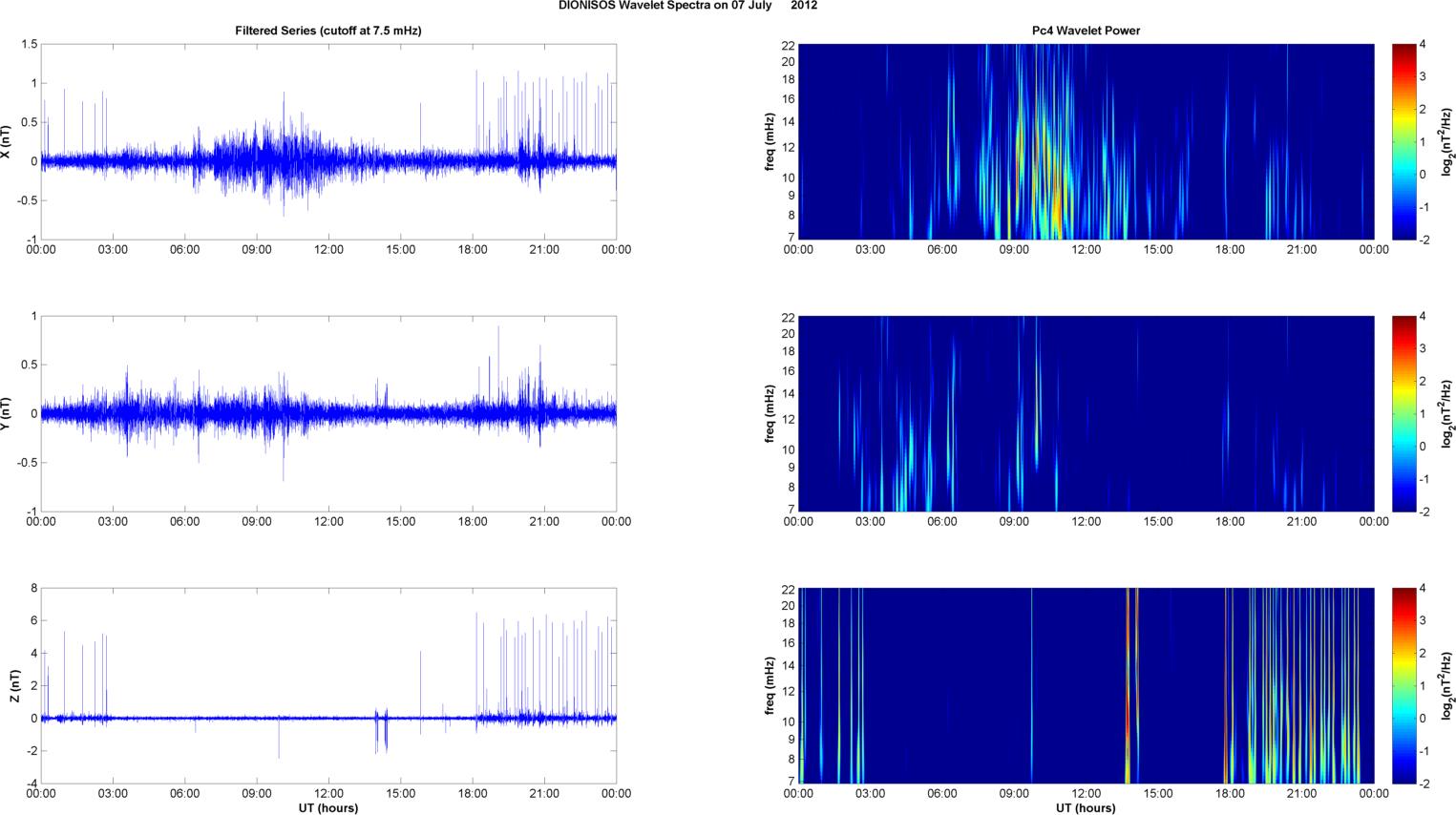Select the X component filtered time series plot

click(328, 142)
